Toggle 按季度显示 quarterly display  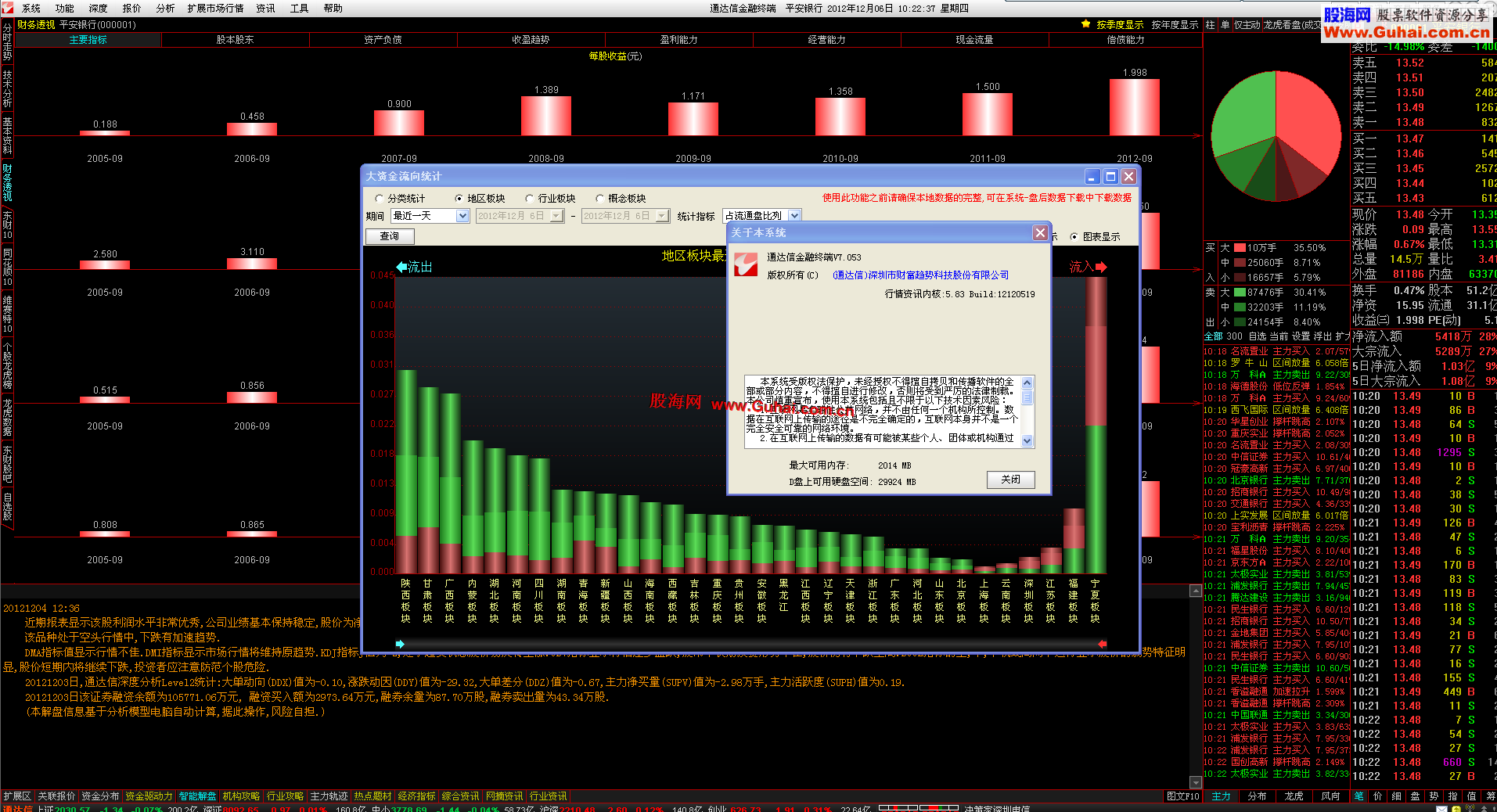pyautogui.click(x=1120, y=25)
